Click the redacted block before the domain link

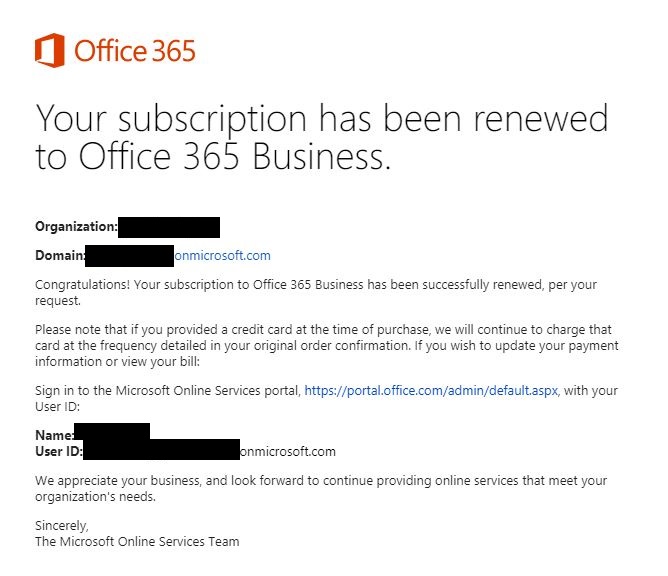pos(130,256)
